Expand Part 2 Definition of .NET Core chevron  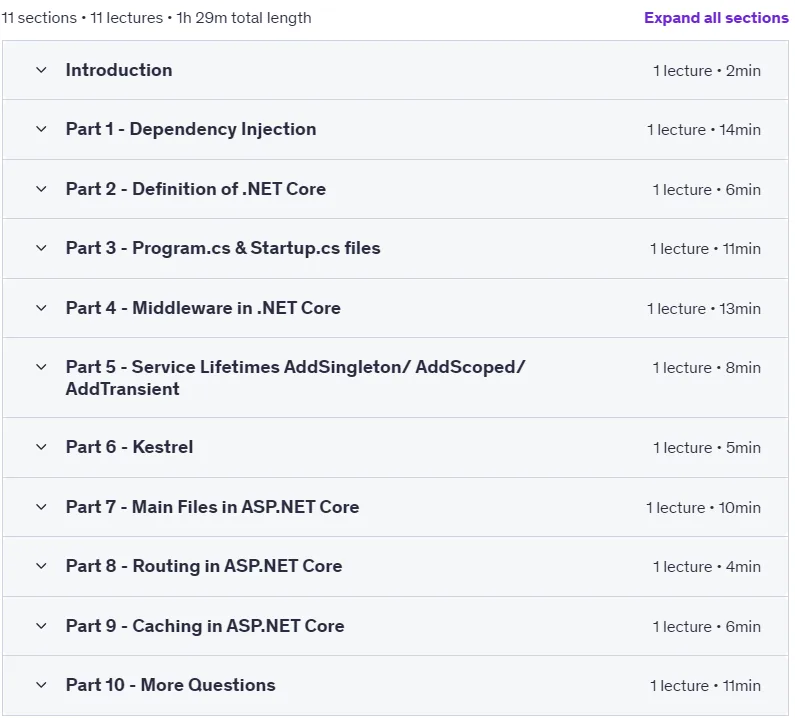pos(42,189)
